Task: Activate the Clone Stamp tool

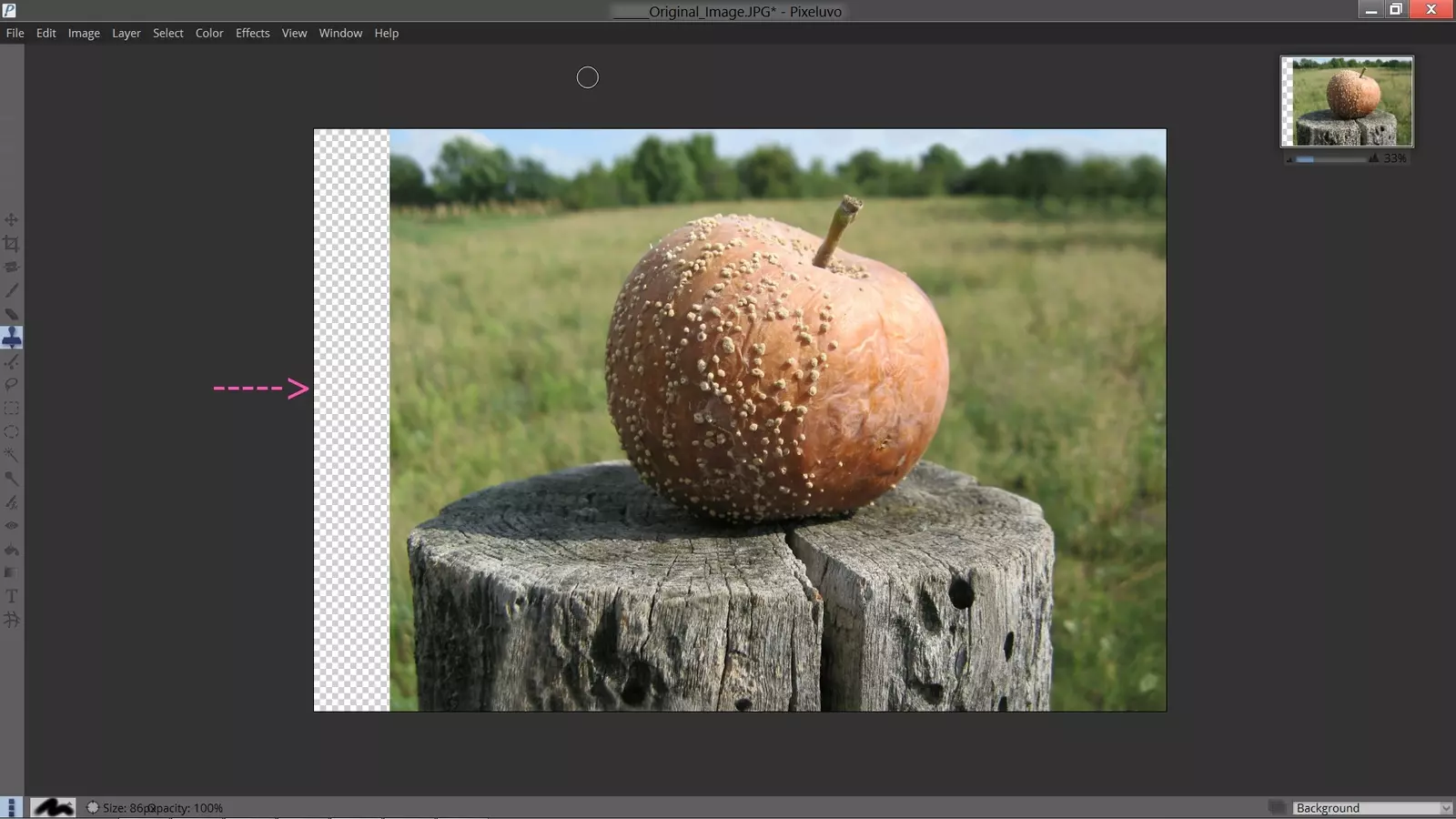Action: 11,338
